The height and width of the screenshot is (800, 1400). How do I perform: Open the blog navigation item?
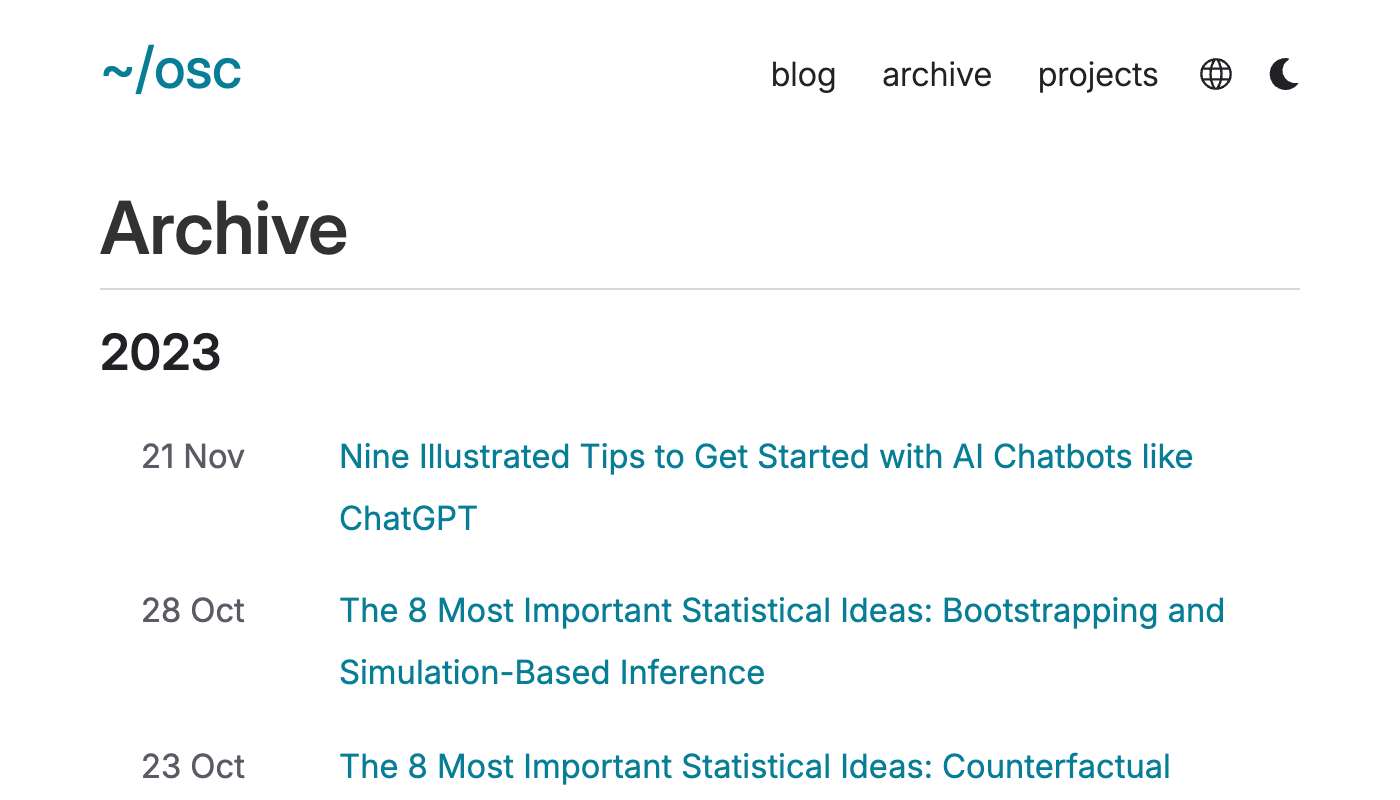tap(803, 75)
